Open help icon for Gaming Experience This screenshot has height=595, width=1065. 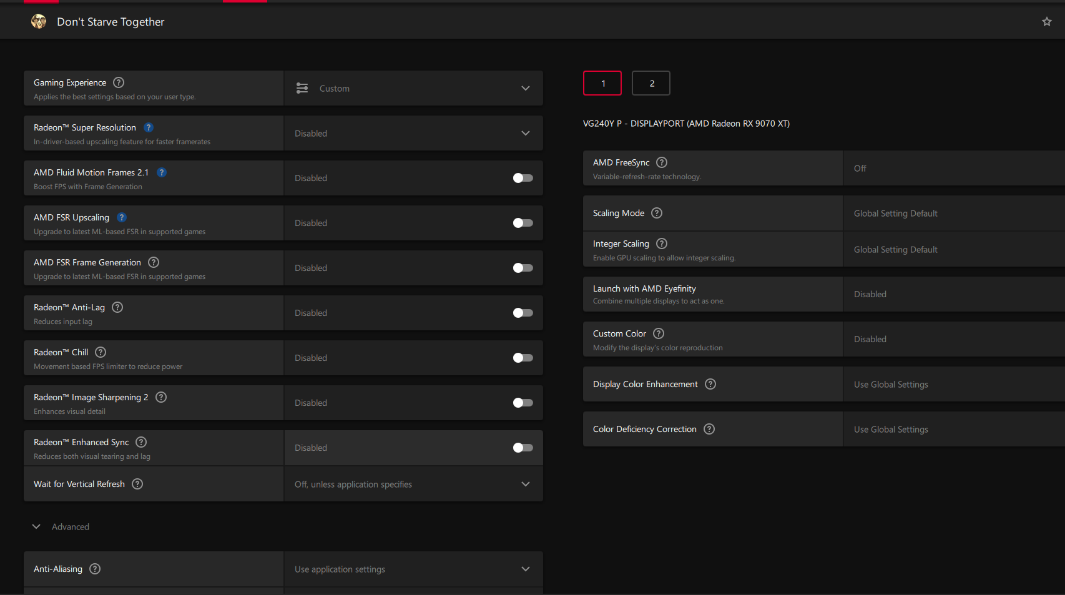click(119, 83)
